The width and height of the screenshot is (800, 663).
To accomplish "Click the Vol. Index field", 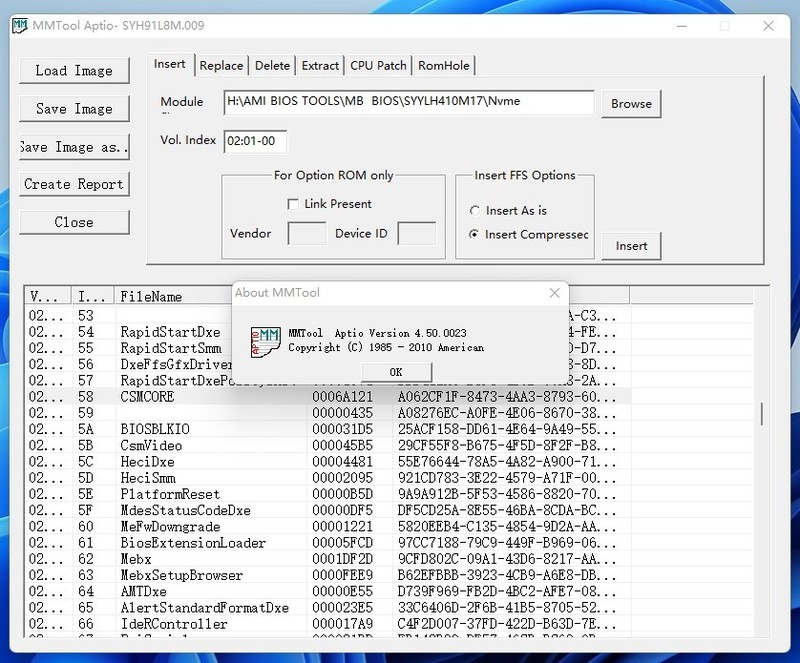I will coord(255,141).
